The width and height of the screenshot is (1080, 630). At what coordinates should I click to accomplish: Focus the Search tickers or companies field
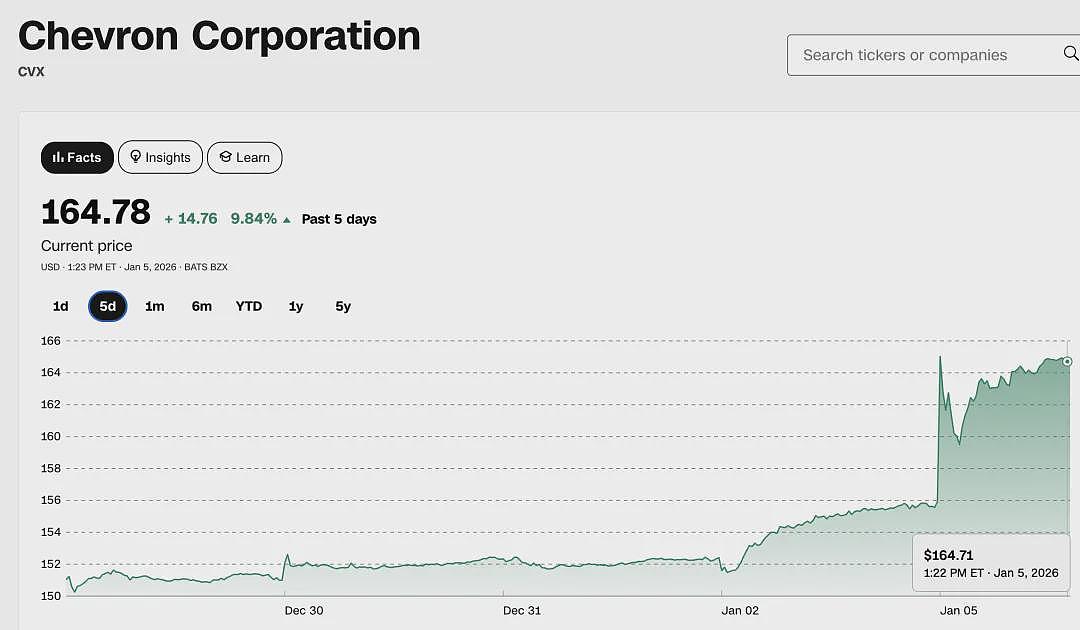[933, 55]
